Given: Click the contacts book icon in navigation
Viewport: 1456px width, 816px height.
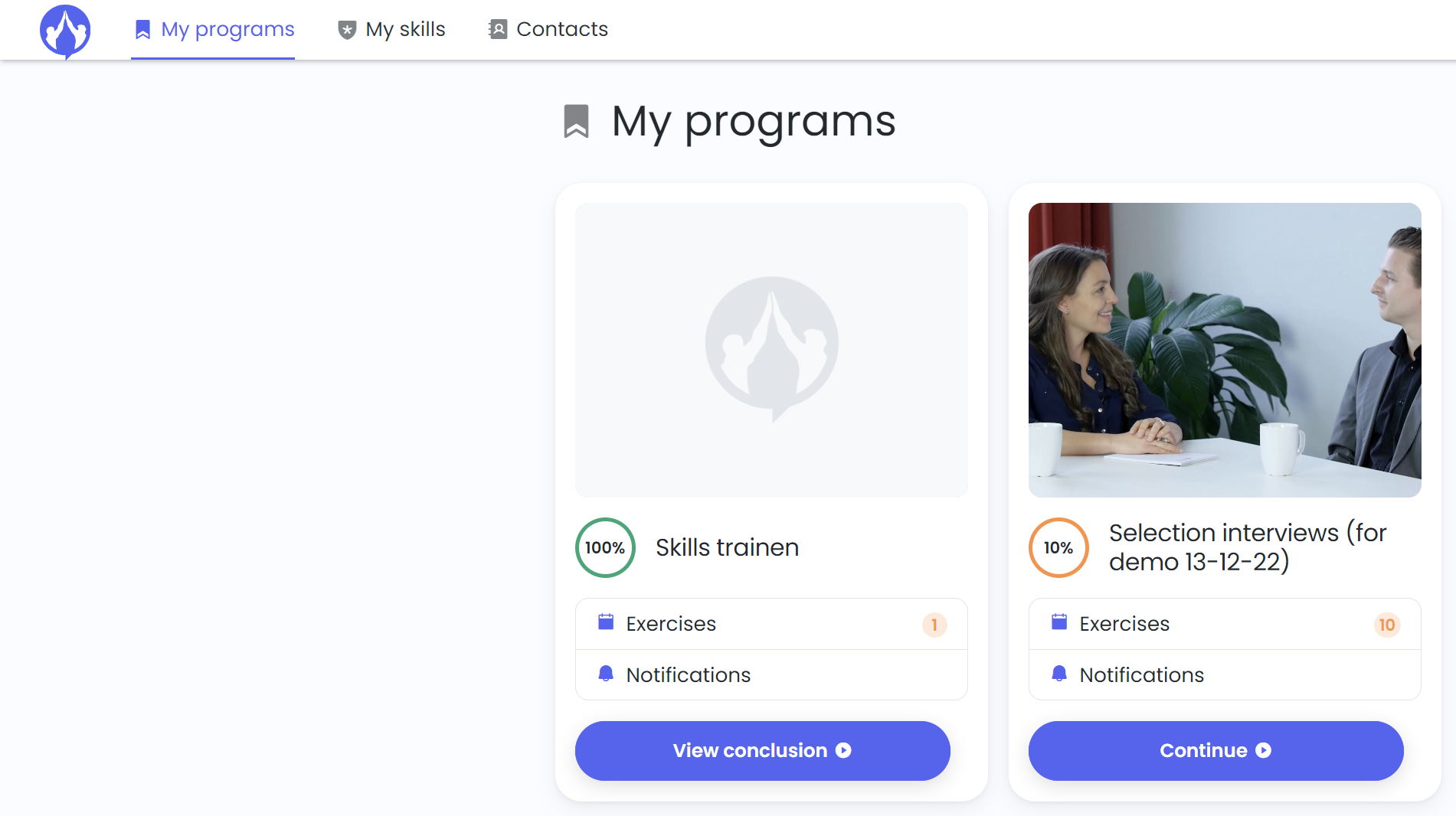Looking at the screenshot, I should (x=498, y=29).
